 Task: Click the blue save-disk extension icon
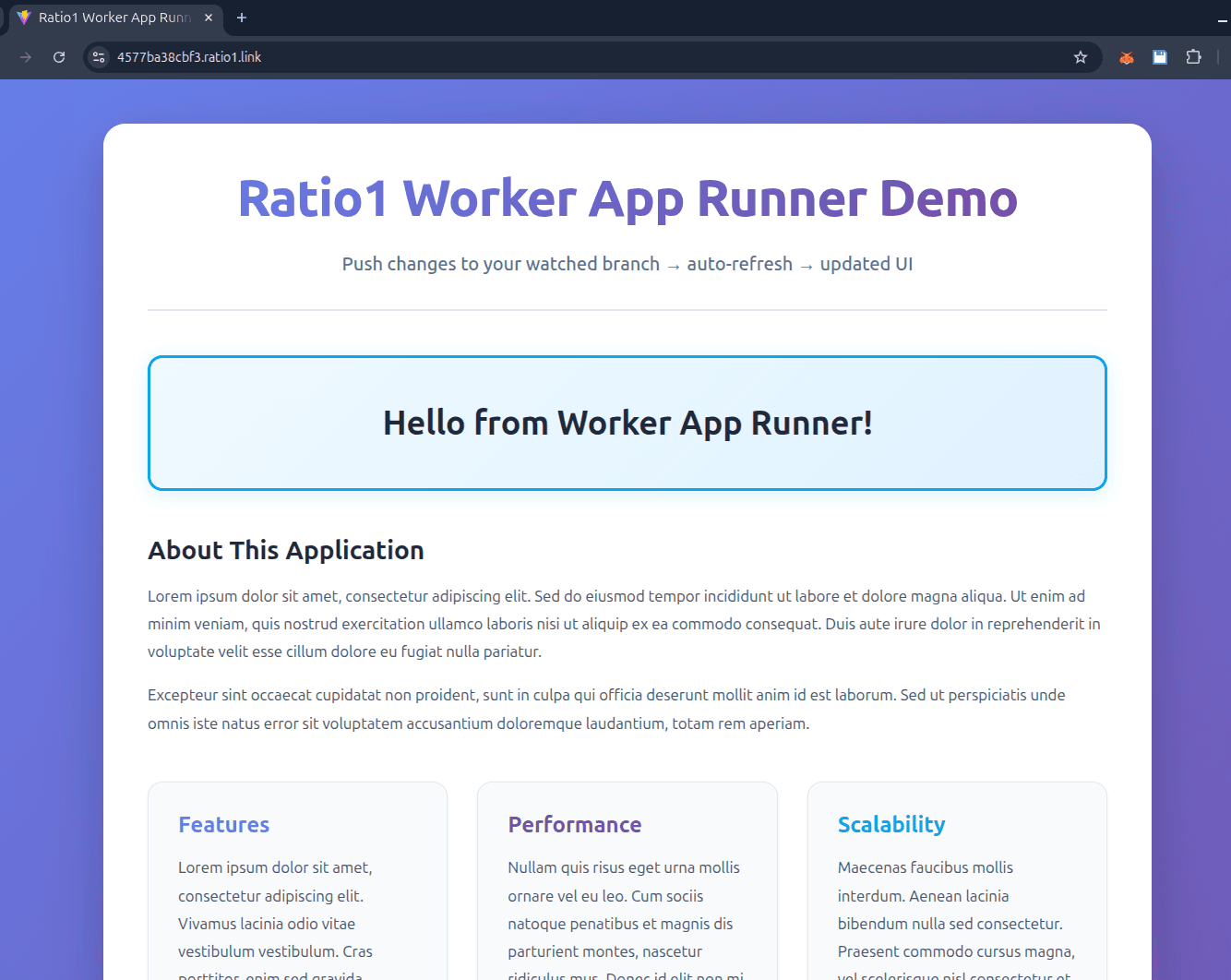1160,57
